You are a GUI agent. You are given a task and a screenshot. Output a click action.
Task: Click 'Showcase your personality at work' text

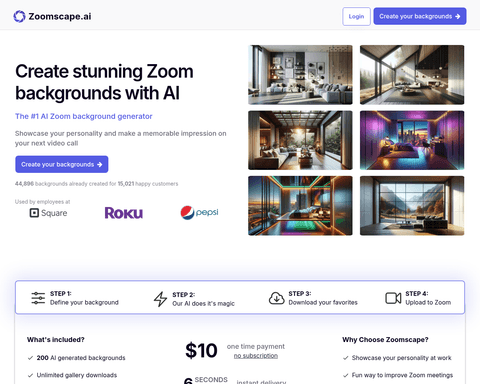tap(402, 358)
